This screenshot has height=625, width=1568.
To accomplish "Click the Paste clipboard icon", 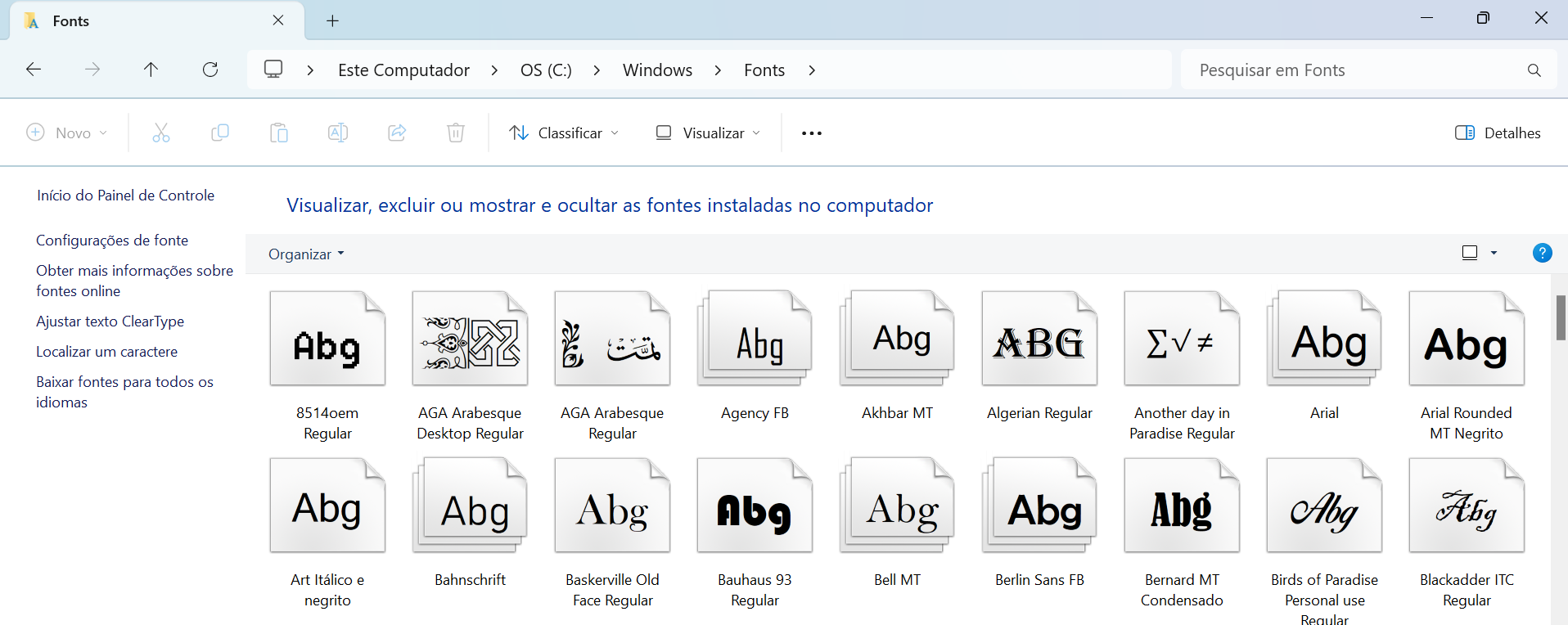I will 279,133.
